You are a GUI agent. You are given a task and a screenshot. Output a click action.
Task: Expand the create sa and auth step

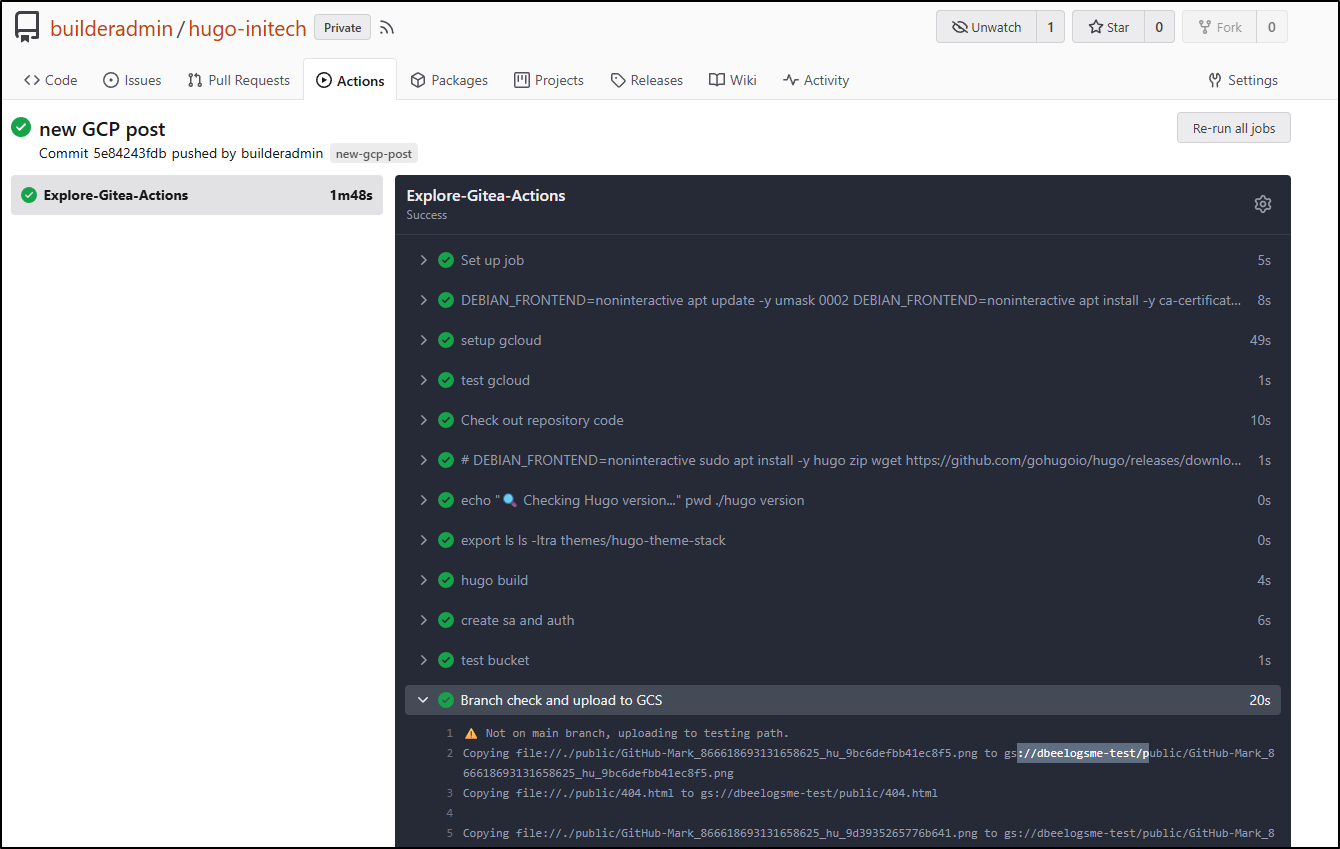point(517,620)
